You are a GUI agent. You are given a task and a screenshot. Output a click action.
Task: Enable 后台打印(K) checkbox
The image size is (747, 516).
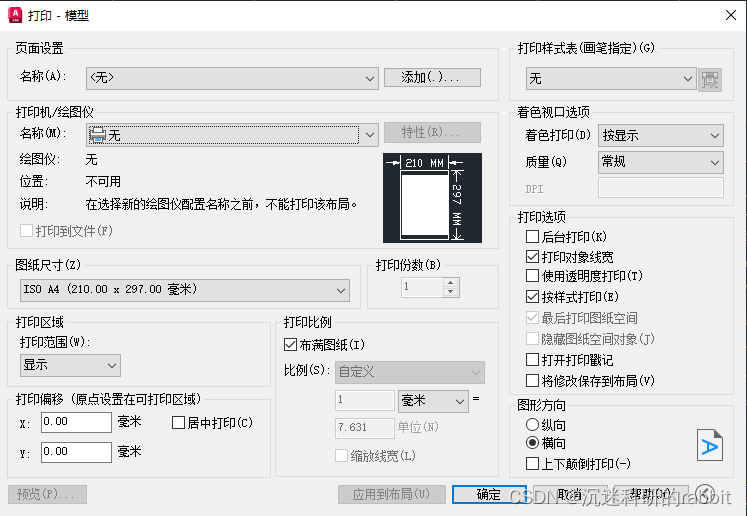click(x=532, y=237)
